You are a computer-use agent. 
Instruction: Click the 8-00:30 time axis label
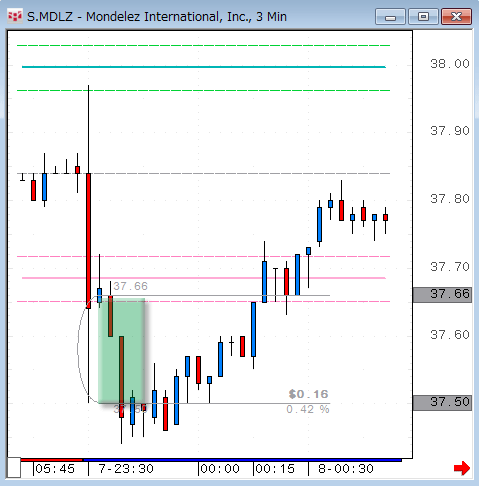[346, 469]
